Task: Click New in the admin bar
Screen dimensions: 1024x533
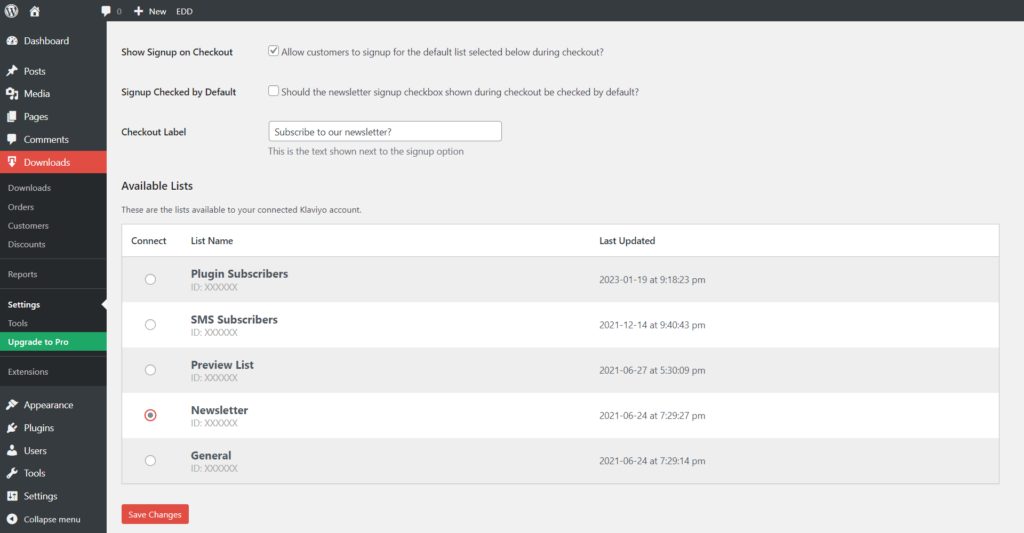Action: coord(157,11)
